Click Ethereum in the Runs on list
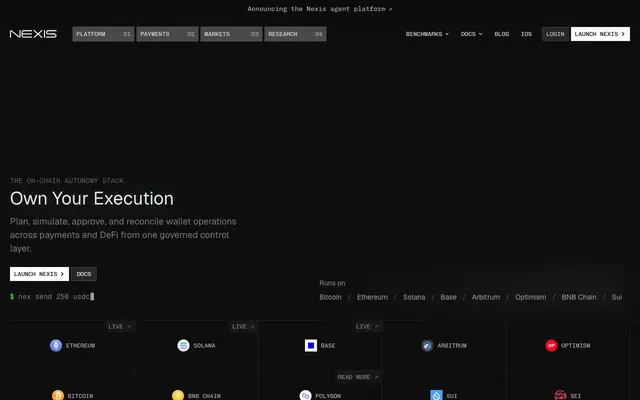The height and width of the screenshot is (400, 640). tap(372, 297)
